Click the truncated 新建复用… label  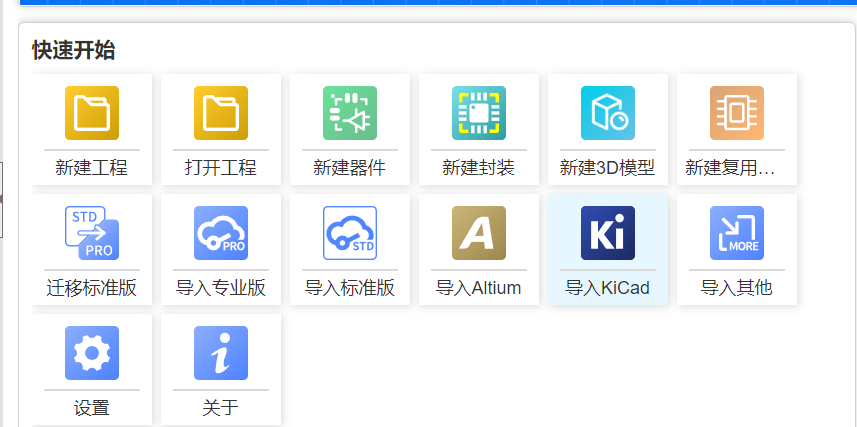(730, 168)
